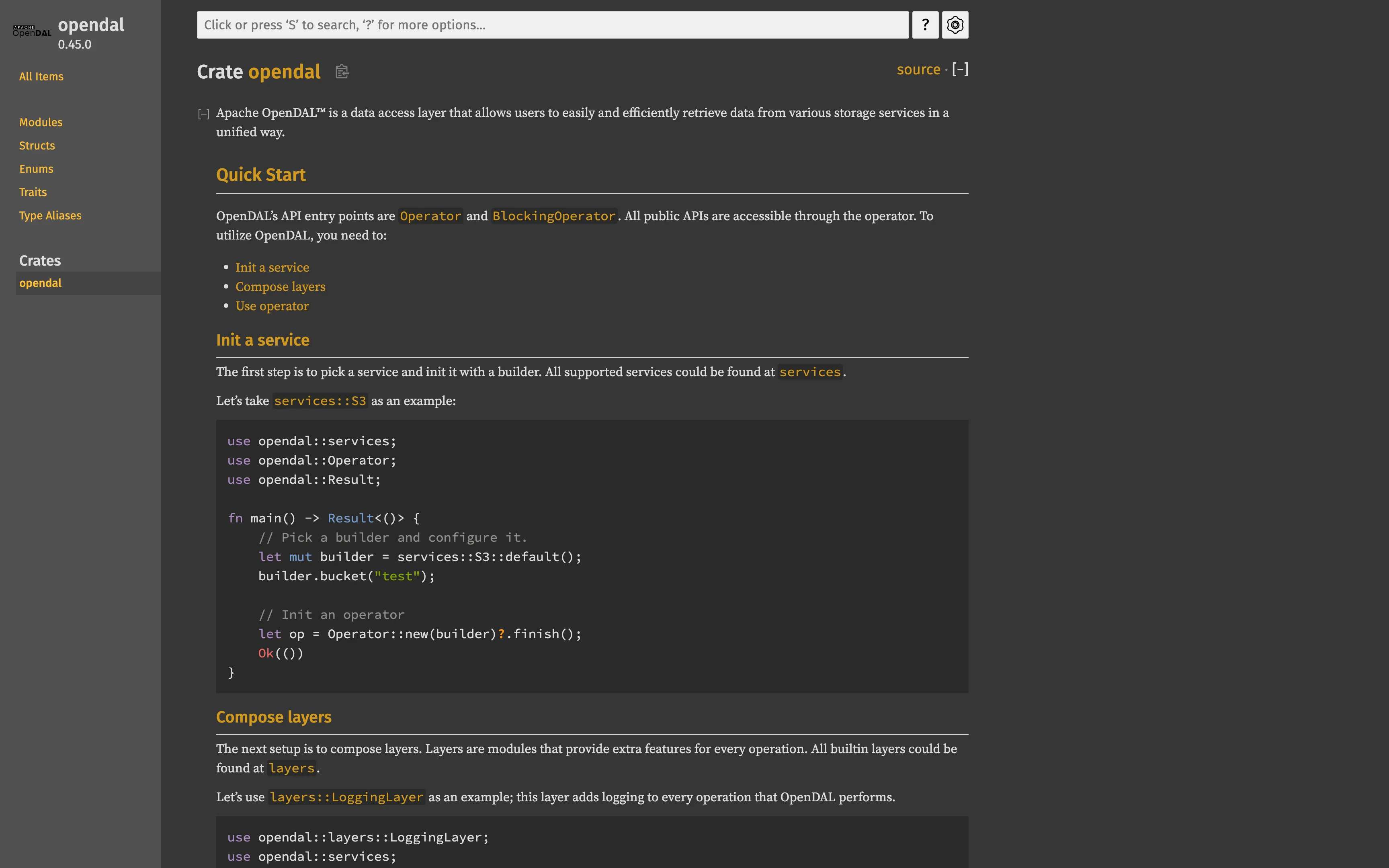Click the Init a service heading anchor

pyautogui.click(x=263, y=340)
